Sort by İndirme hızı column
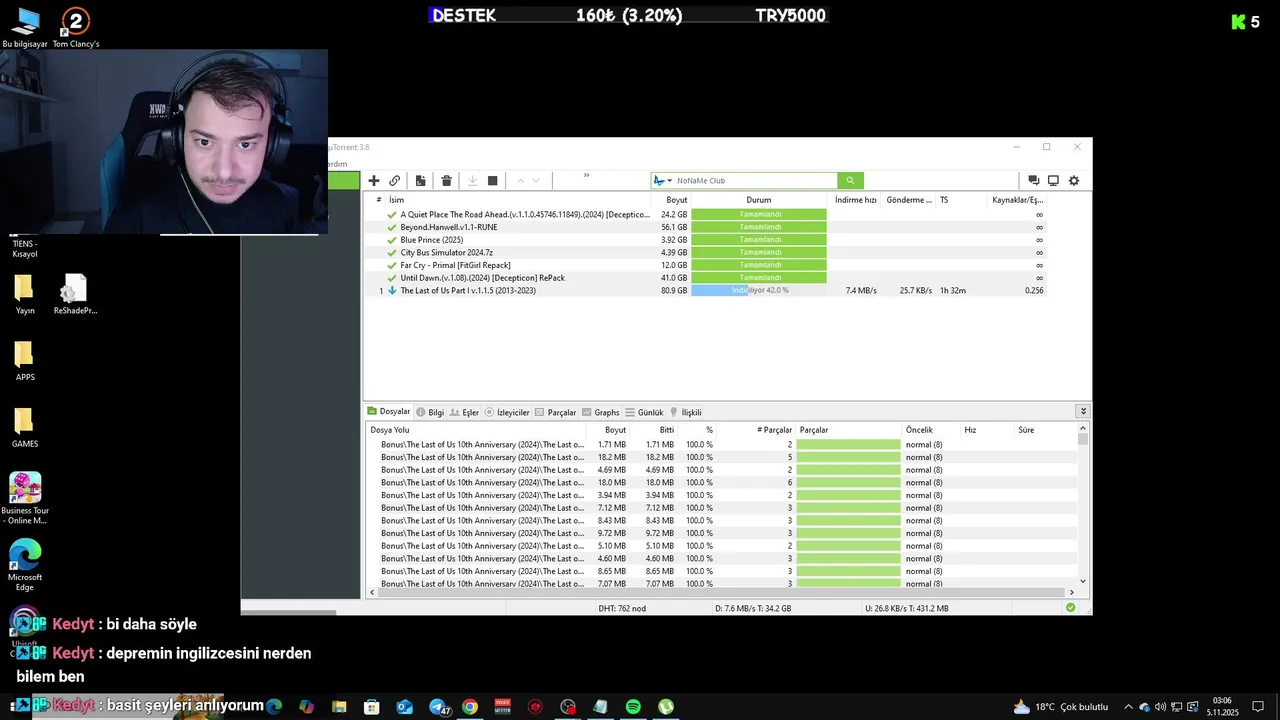 click(x=856, y=200)
